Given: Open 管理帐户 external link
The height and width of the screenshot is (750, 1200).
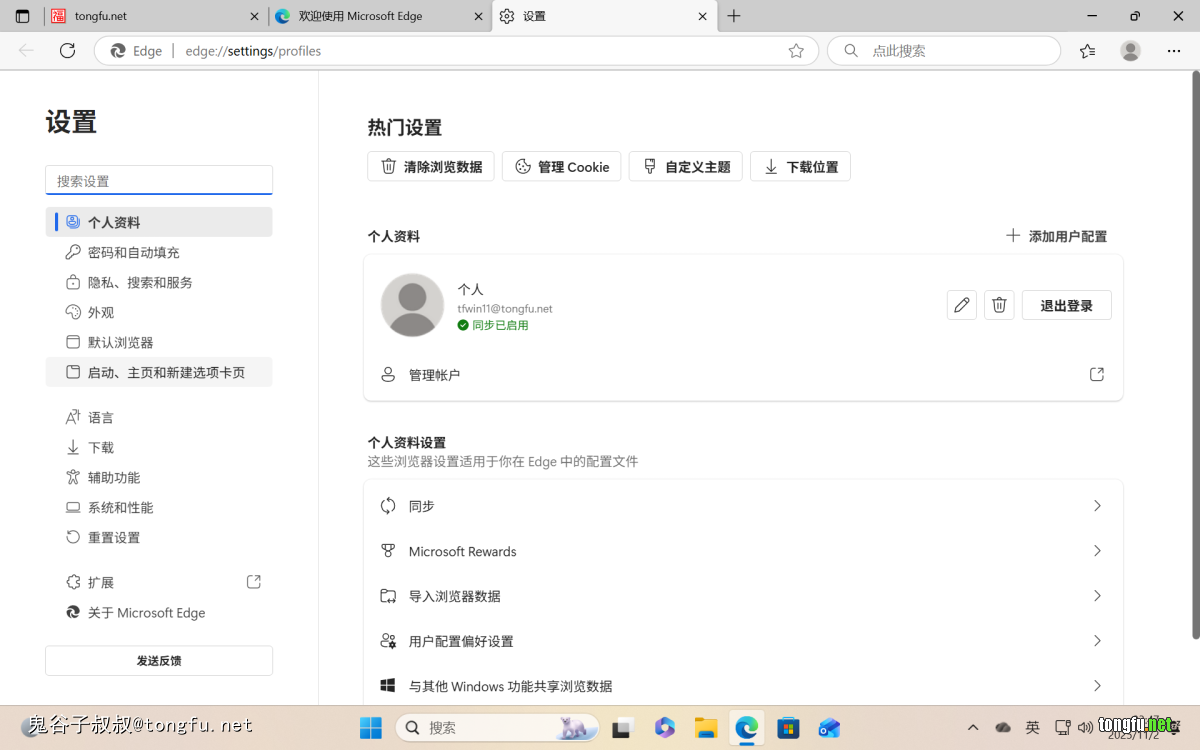Looking at the screenshot, I should point(1096,375).
